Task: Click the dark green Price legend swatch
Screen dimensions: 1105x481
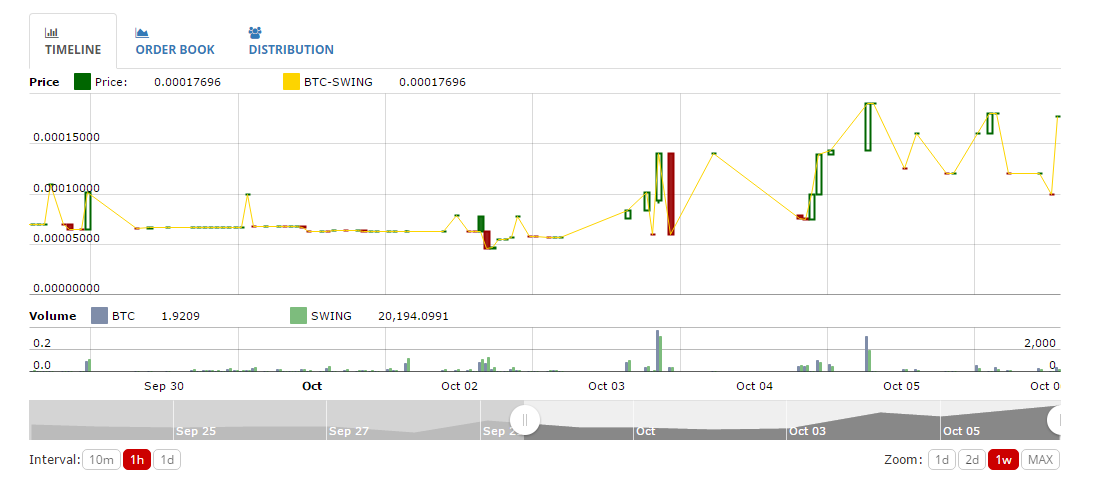Action: click(x=82, y=82)
